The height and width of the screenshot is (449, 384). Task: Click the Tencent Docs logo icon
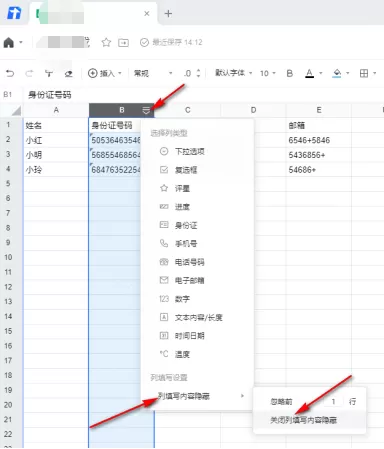(14, 13)
